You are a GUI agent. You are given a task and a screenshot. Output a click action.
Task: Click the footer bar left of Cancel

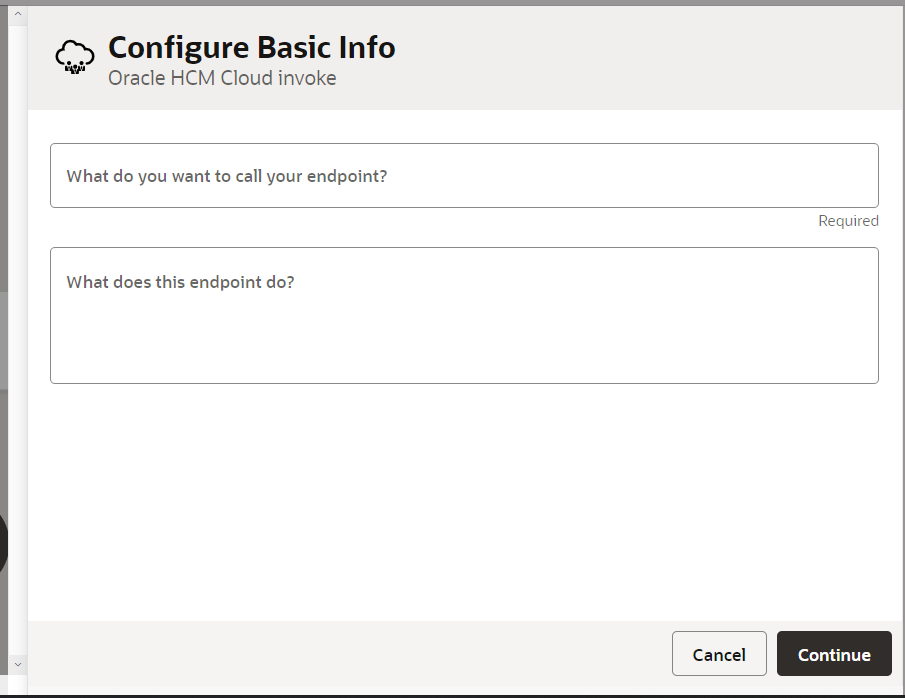tap(350, 655)
